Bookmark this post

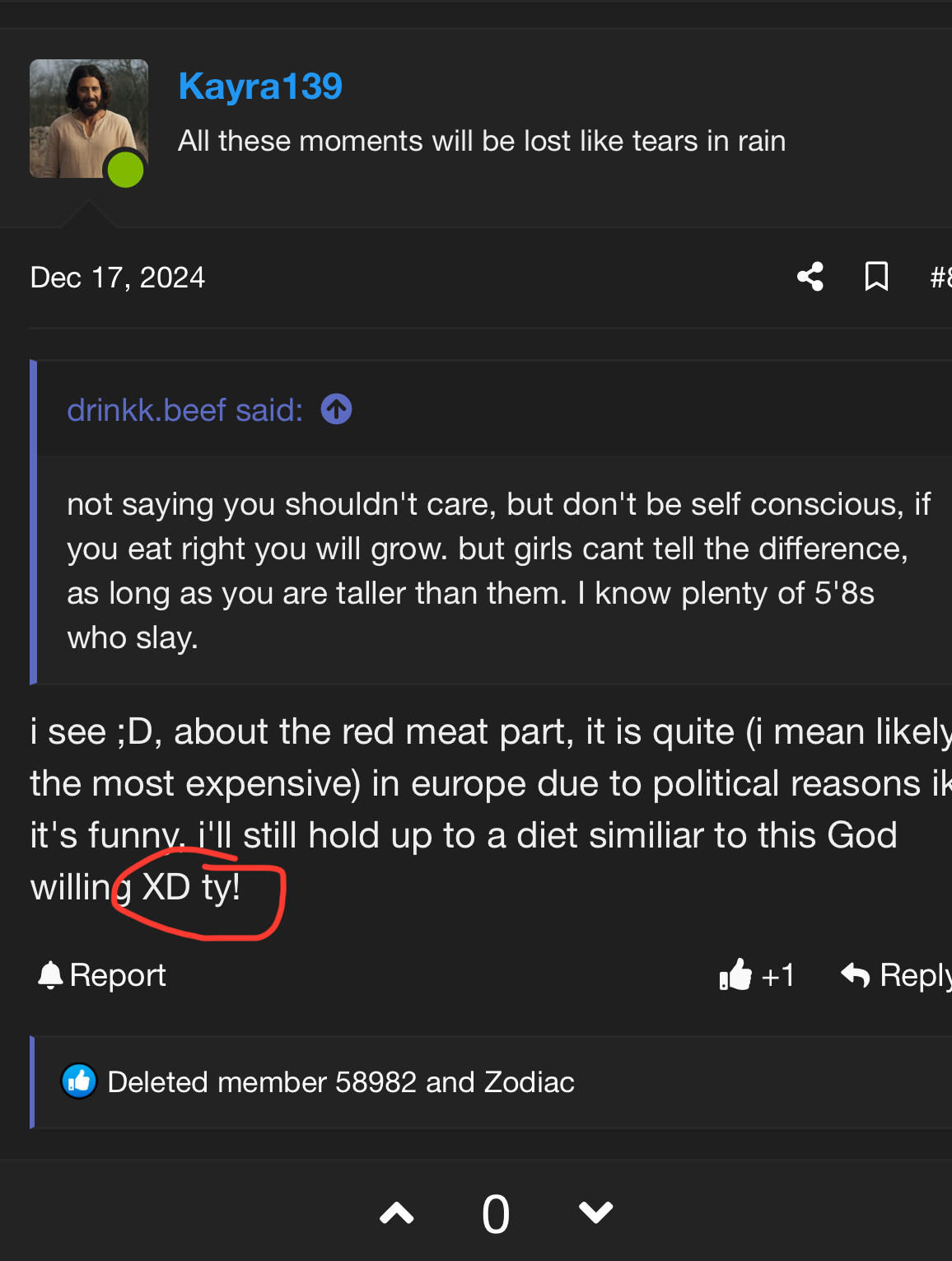877,277
